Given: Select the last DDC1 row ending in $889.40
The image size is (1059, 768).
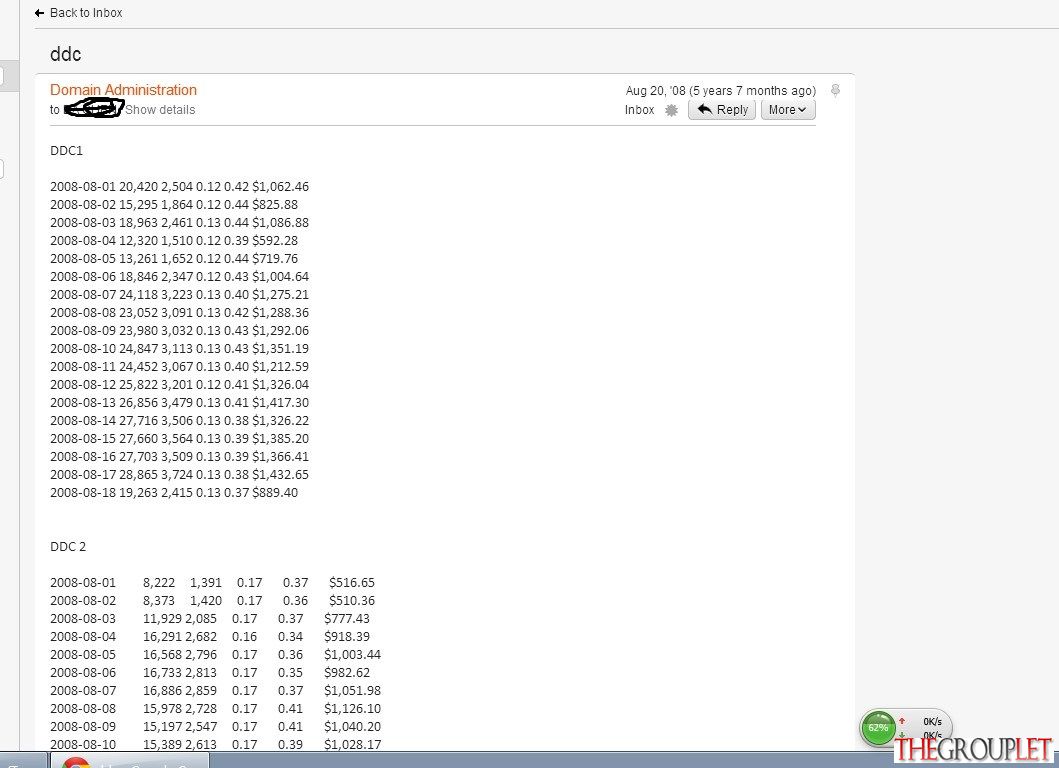Looking at the screenshot, I should point(174,493).
